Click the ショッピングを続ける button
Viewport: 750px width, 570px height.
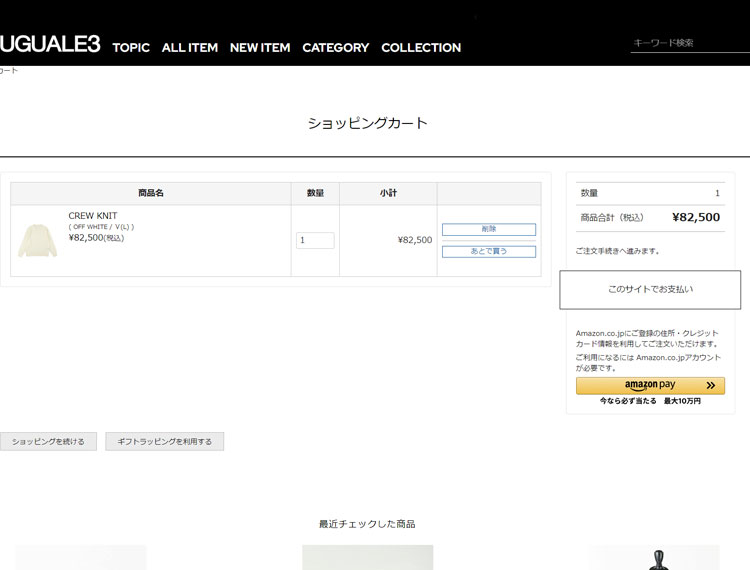[x=48, y=441]
